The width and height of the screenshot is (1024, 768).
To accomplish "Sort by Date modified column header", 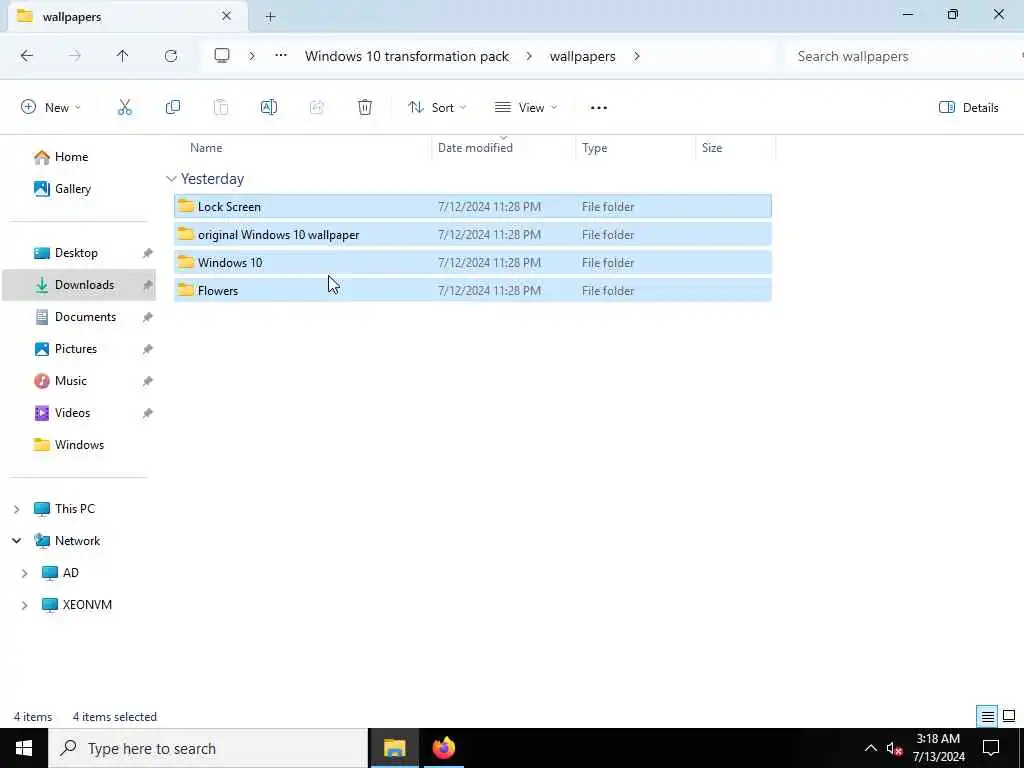I will coord(475,148).
